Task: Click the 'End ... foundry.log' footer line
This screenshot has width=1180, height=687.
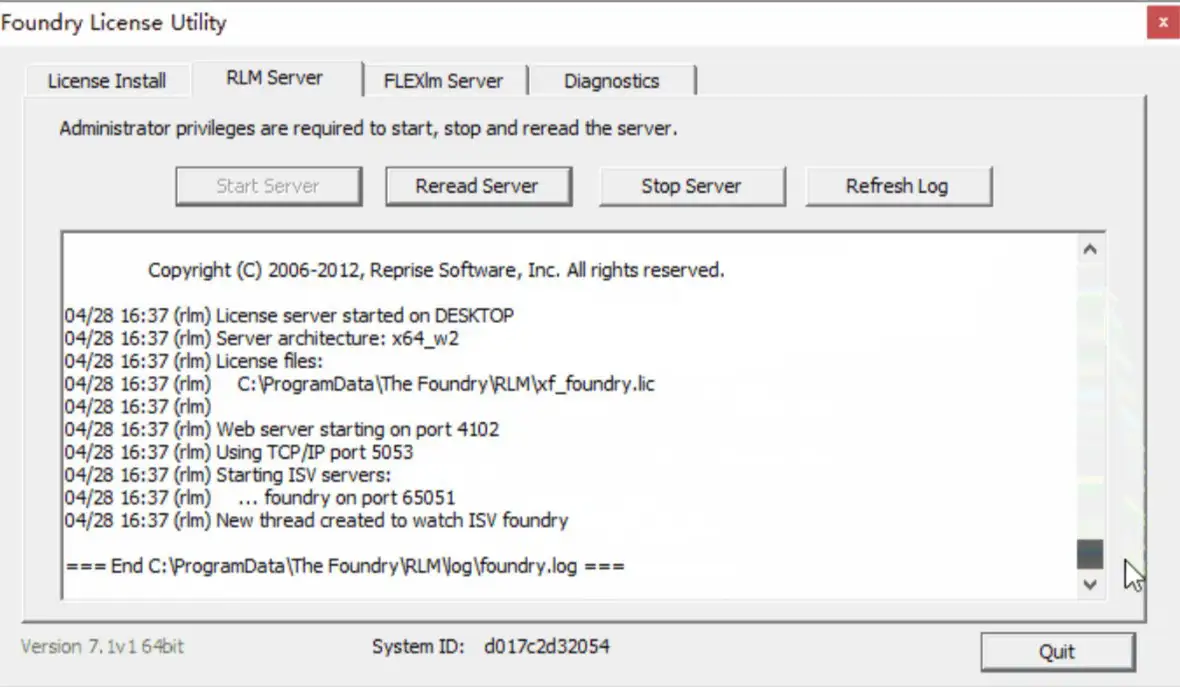Action: pyautogui.click(x=345, y=566)
